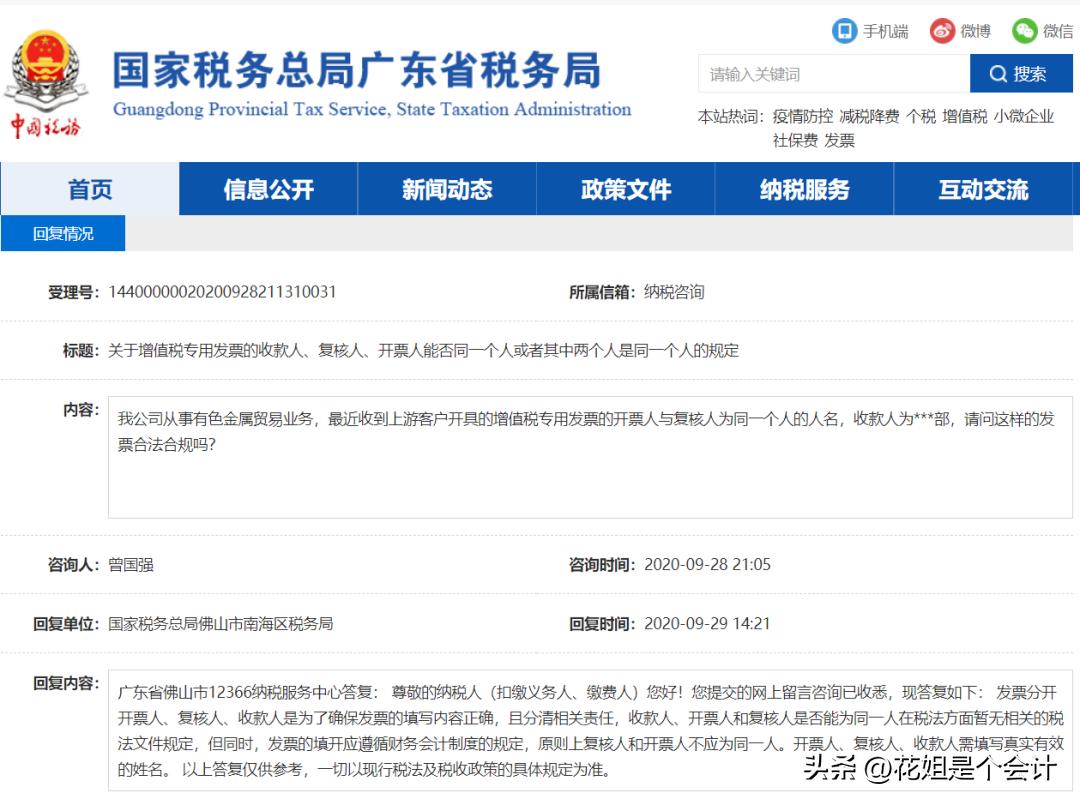Open the 纳税服务 navigation menu
The image size is (1080, 805).
(804, 189)
